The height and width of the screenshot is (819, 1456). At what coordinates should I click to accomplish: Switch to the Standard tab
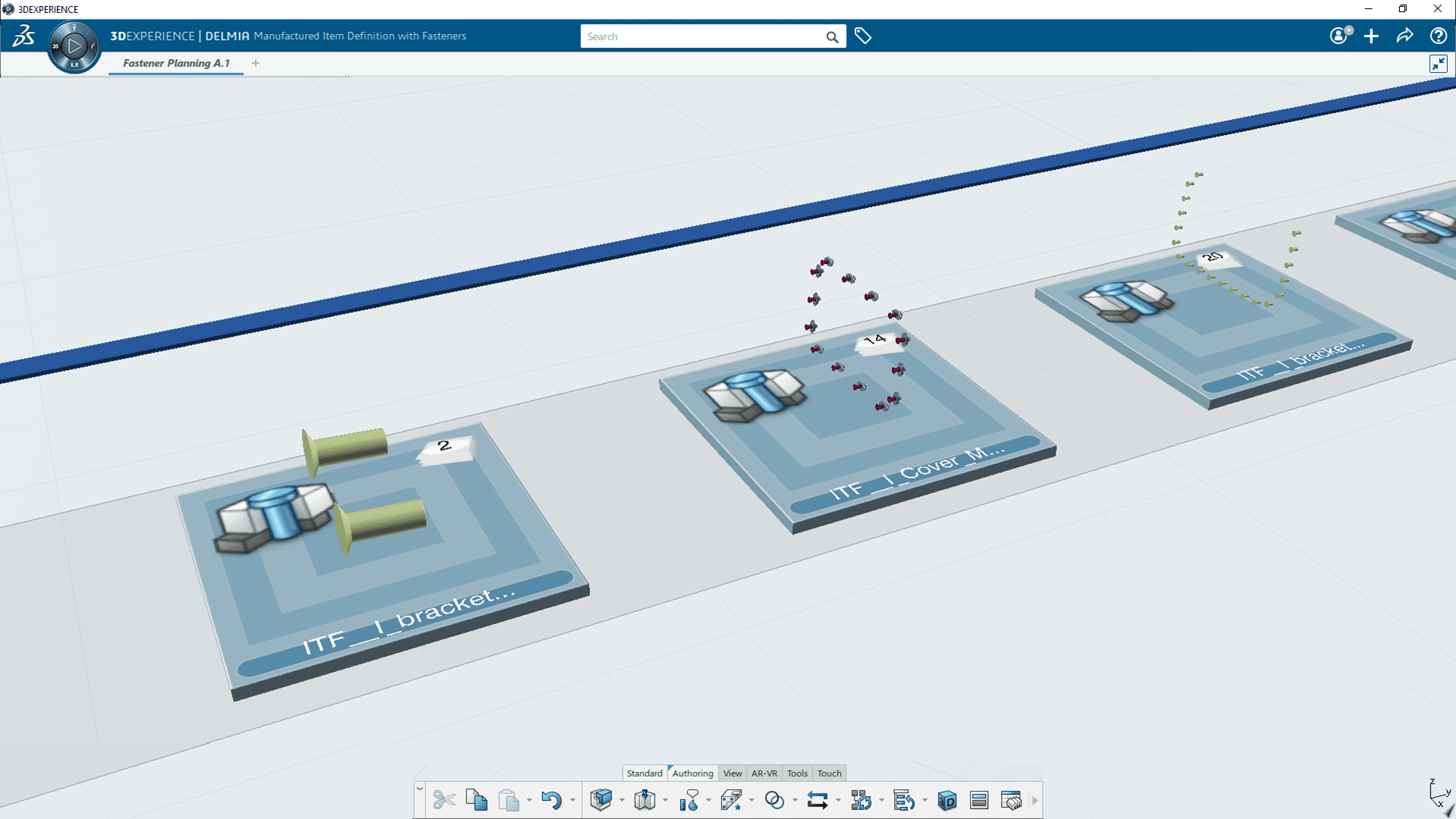643,773
